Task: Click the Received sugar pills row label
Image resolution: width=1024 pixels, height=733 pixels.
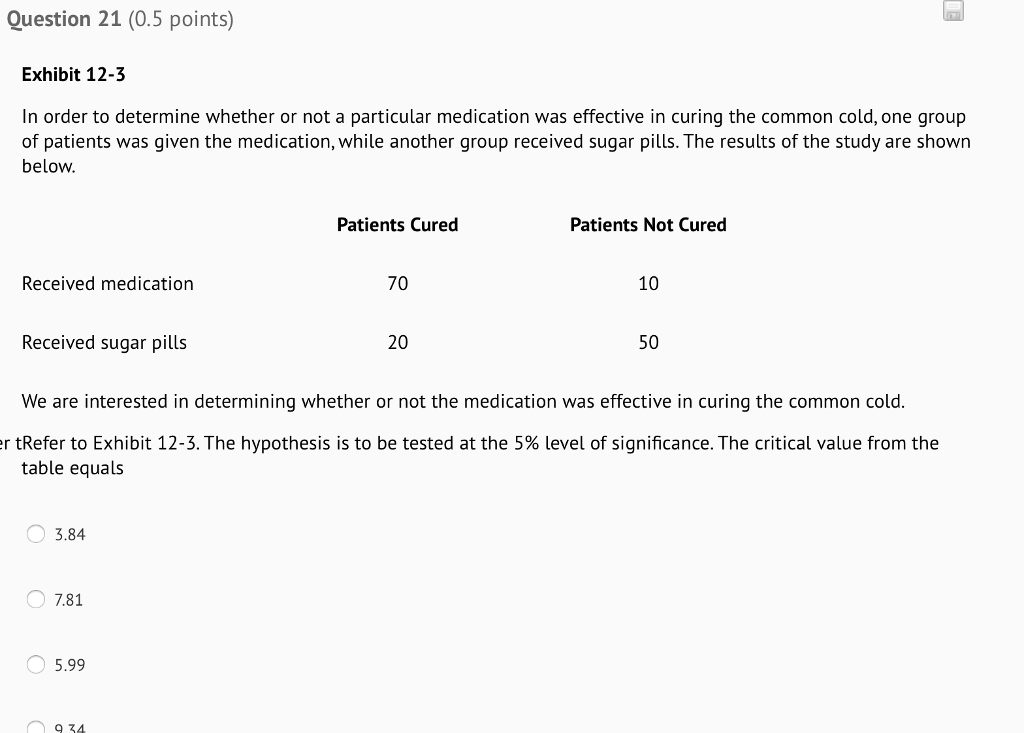Action: [104, 342]
